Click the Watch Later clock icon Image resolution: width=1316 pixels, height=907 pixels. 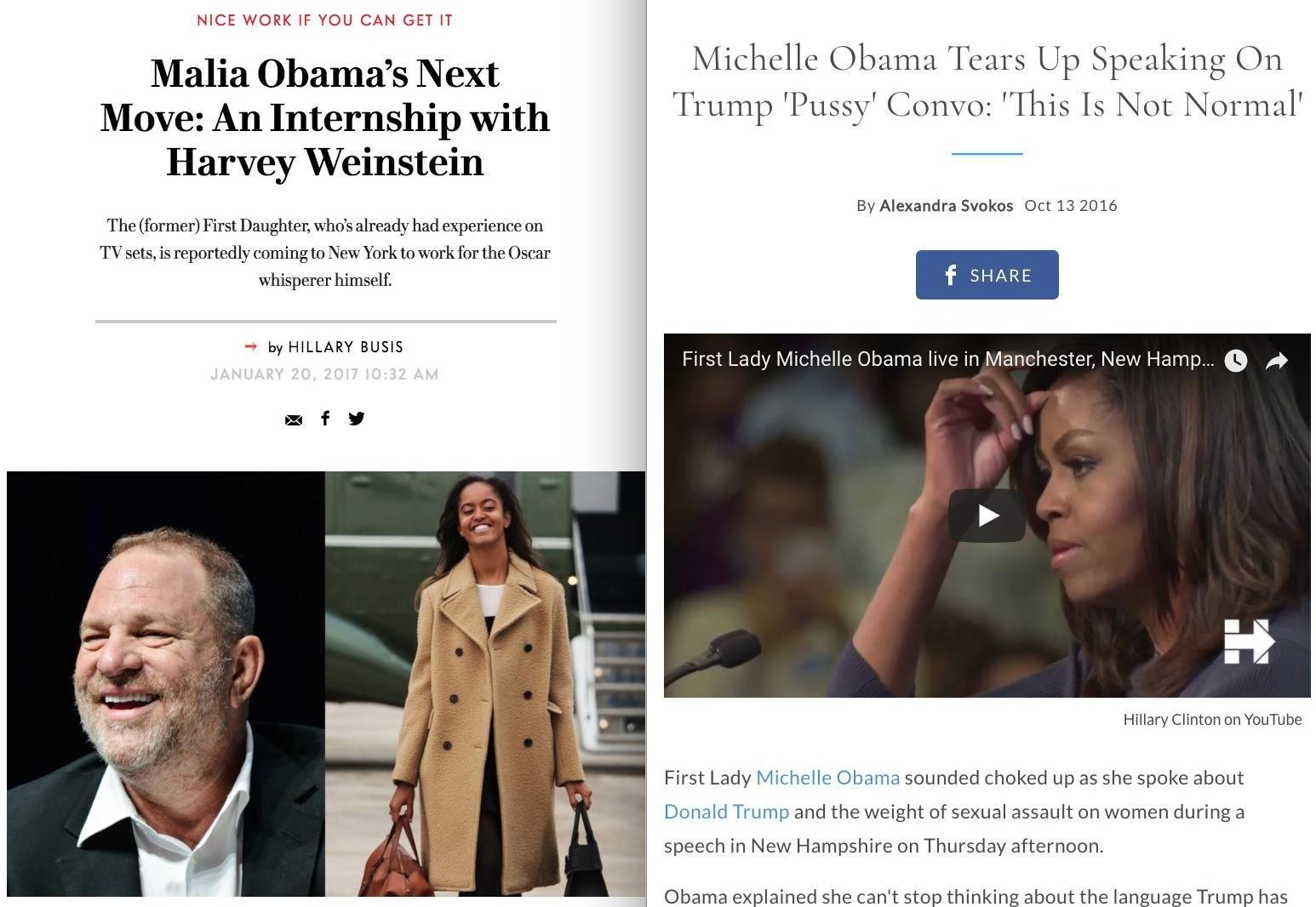(x=1236, y=361)
